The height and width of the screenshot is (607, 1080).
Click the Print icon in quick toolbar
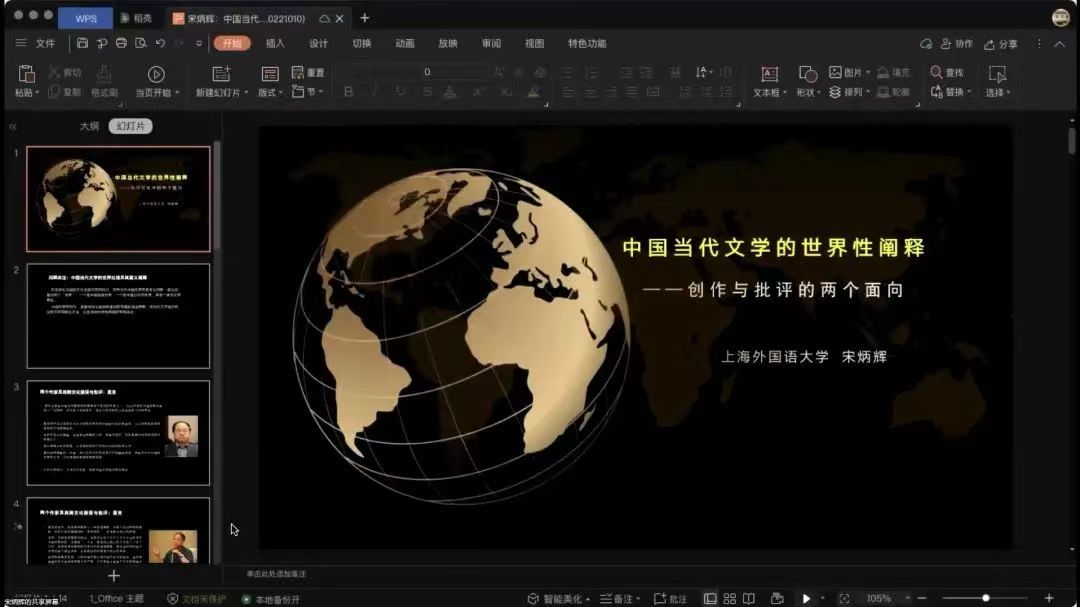point(121,43)
